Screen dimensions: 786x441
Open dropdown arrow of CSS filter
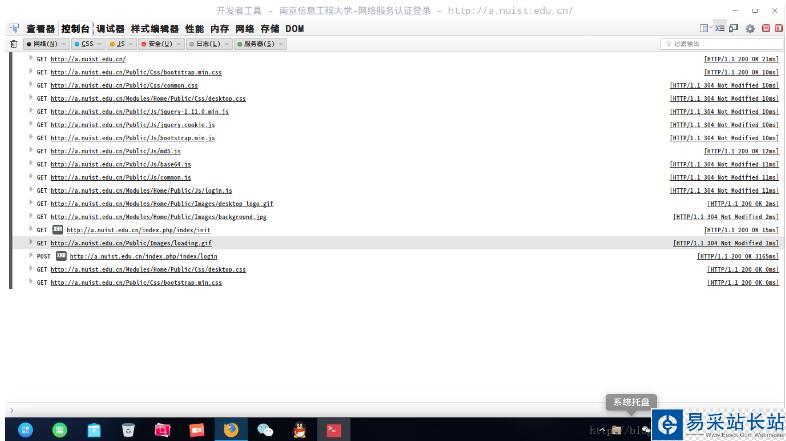(x=100, y=44)
